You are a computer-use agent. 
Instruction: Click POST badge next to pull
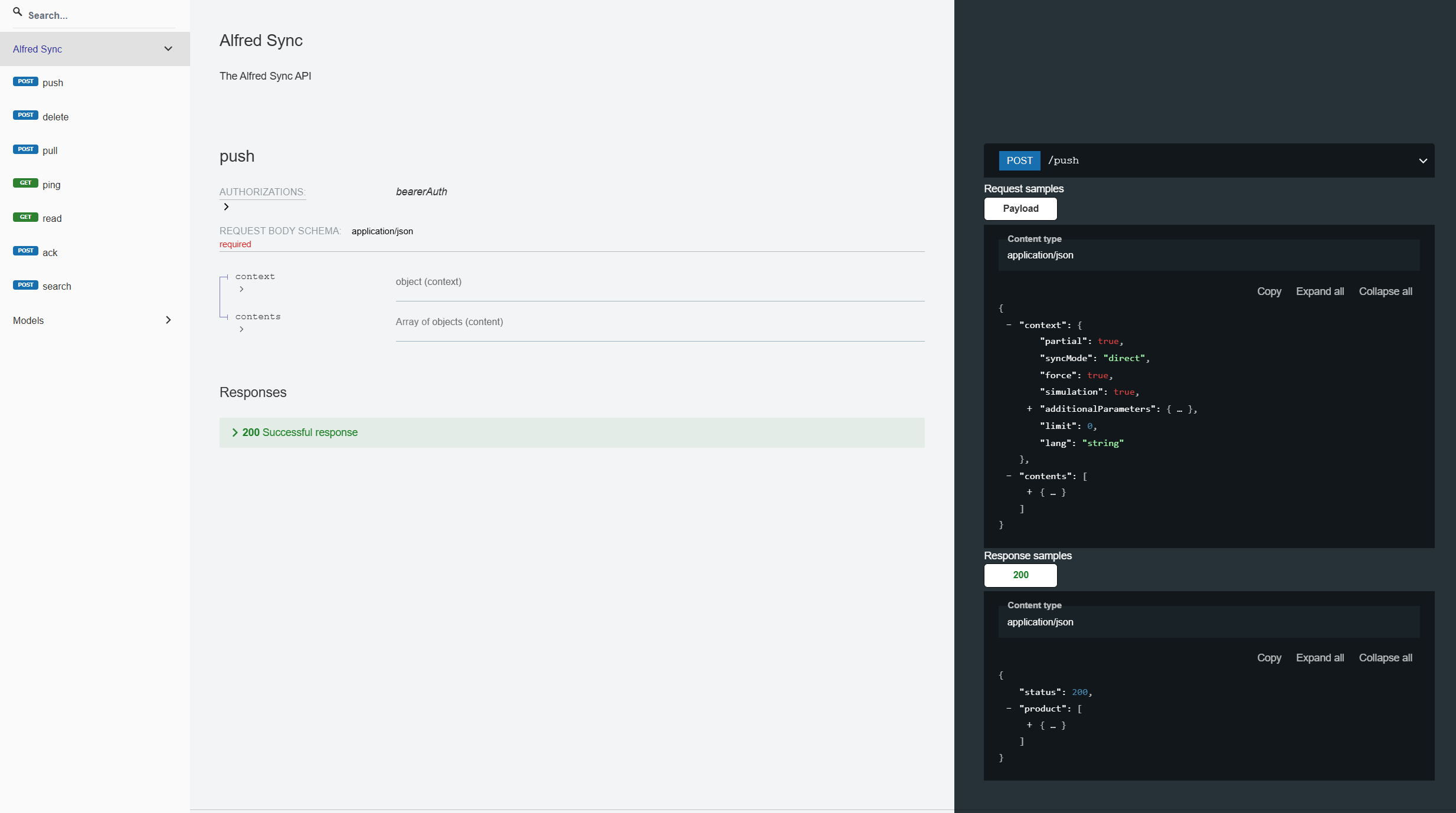[25, 149]
